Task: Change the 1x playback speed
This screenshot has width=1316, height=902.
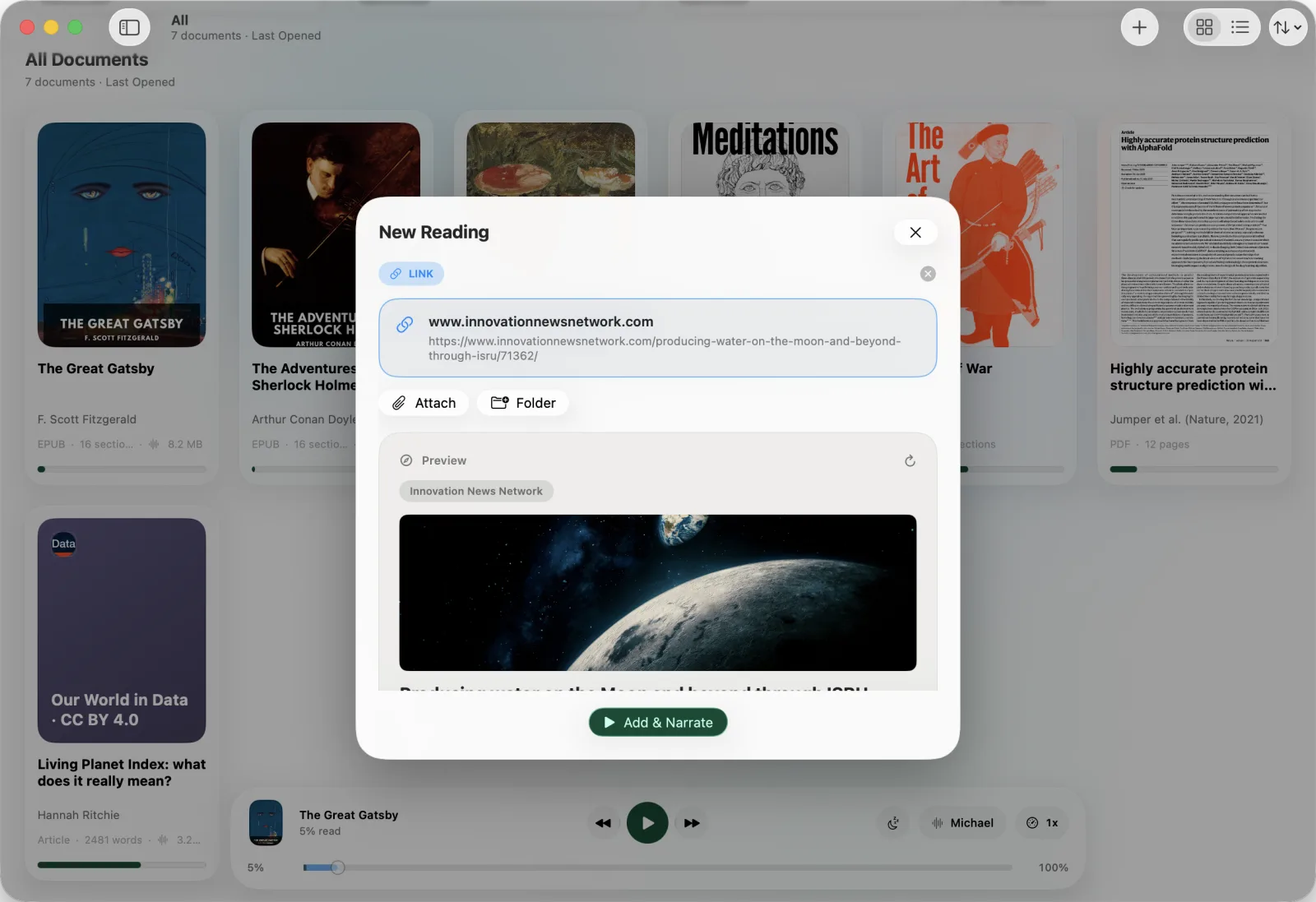Action: coord(1042,823)
